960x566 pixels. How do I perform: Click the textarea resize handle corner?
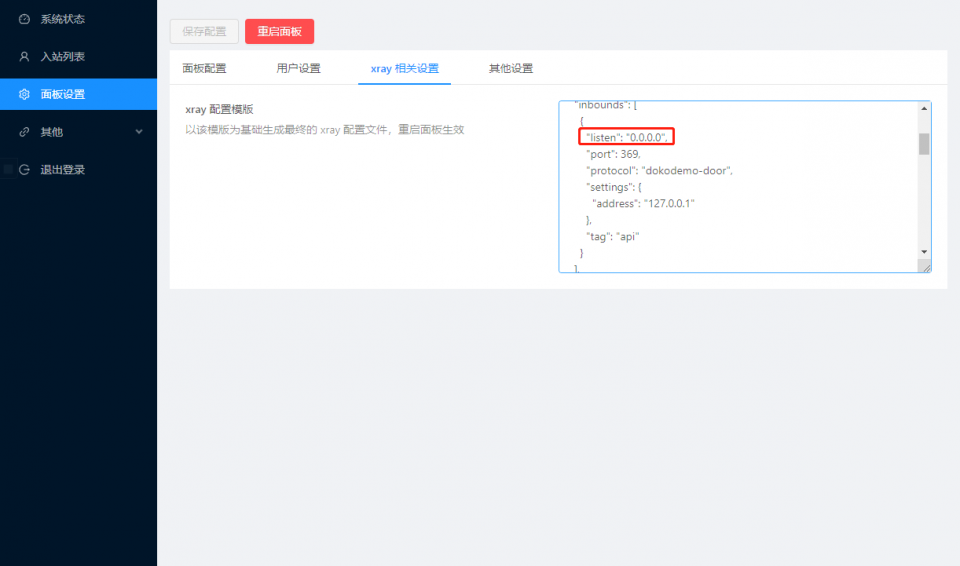pyautogui.click(x=926, y=267)
